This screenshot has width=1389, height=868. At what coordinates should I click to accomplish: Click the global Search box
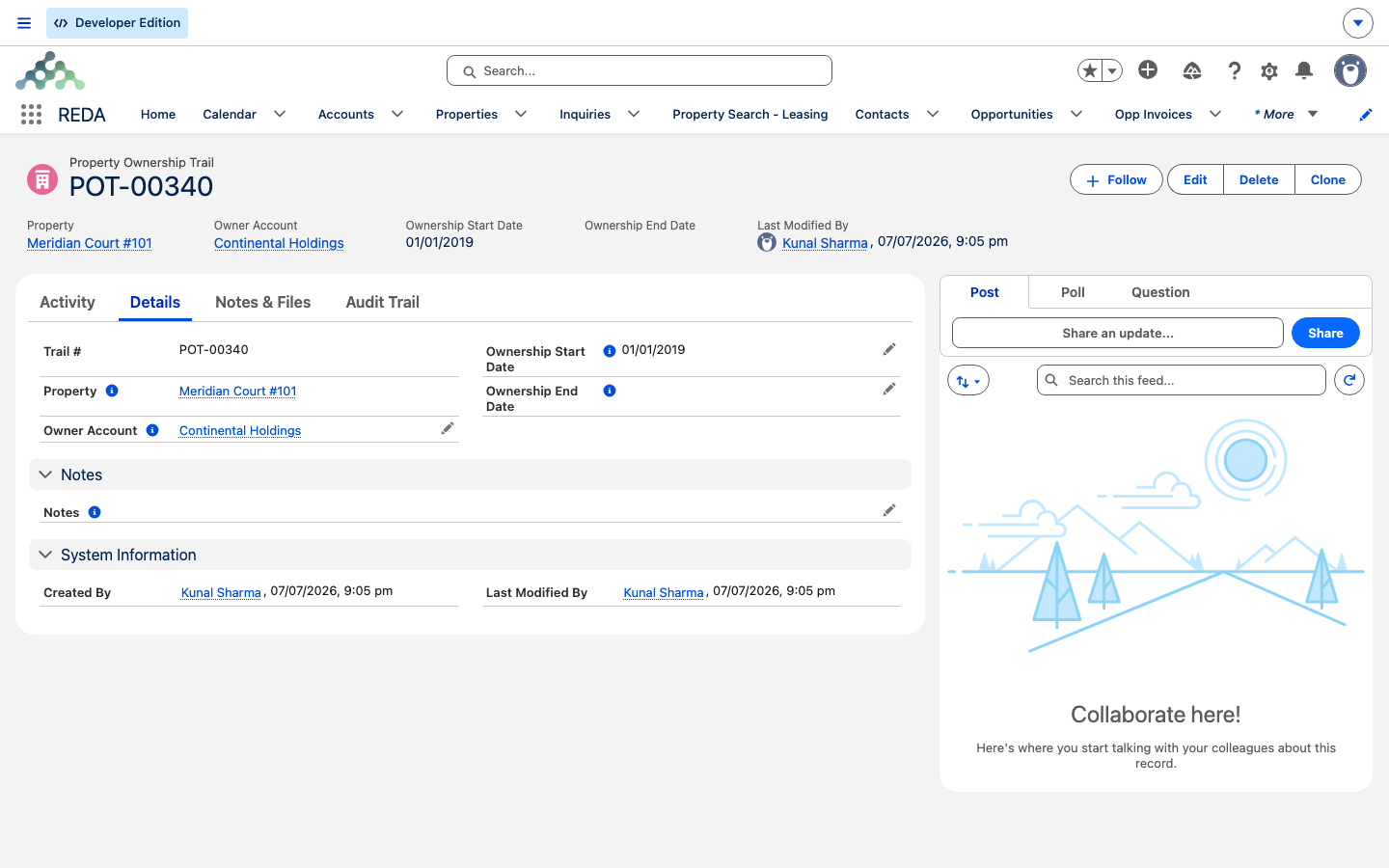pyautogui.click(x=640, y=70)
